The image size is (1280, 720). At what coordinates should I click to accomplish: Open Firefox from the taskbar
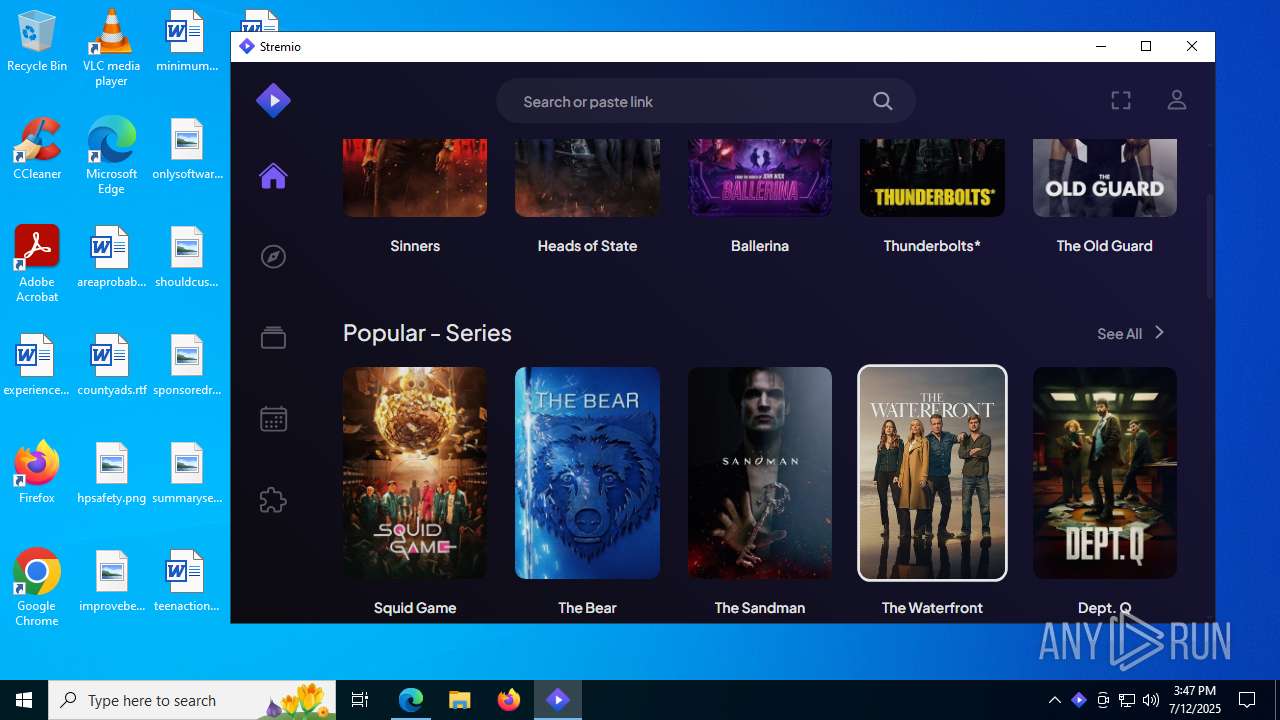509,700
